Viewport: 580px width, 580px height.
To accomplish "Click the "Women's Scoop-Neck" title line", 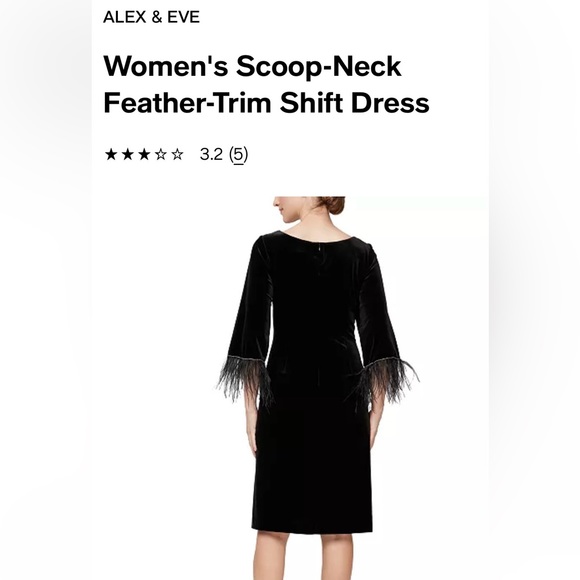I will pos(252,67).
